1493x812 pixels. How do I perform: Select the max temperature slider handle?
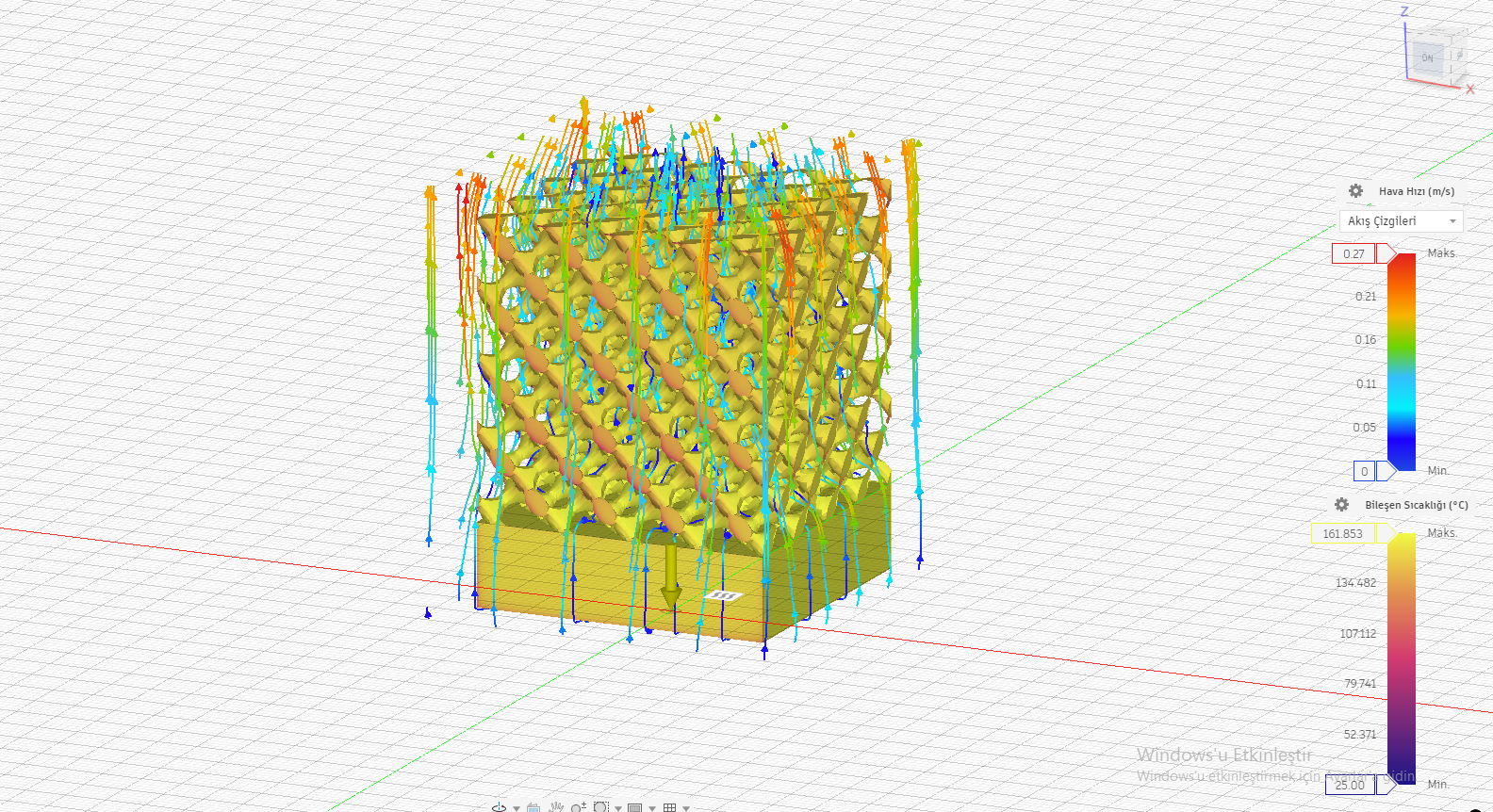1386,533
